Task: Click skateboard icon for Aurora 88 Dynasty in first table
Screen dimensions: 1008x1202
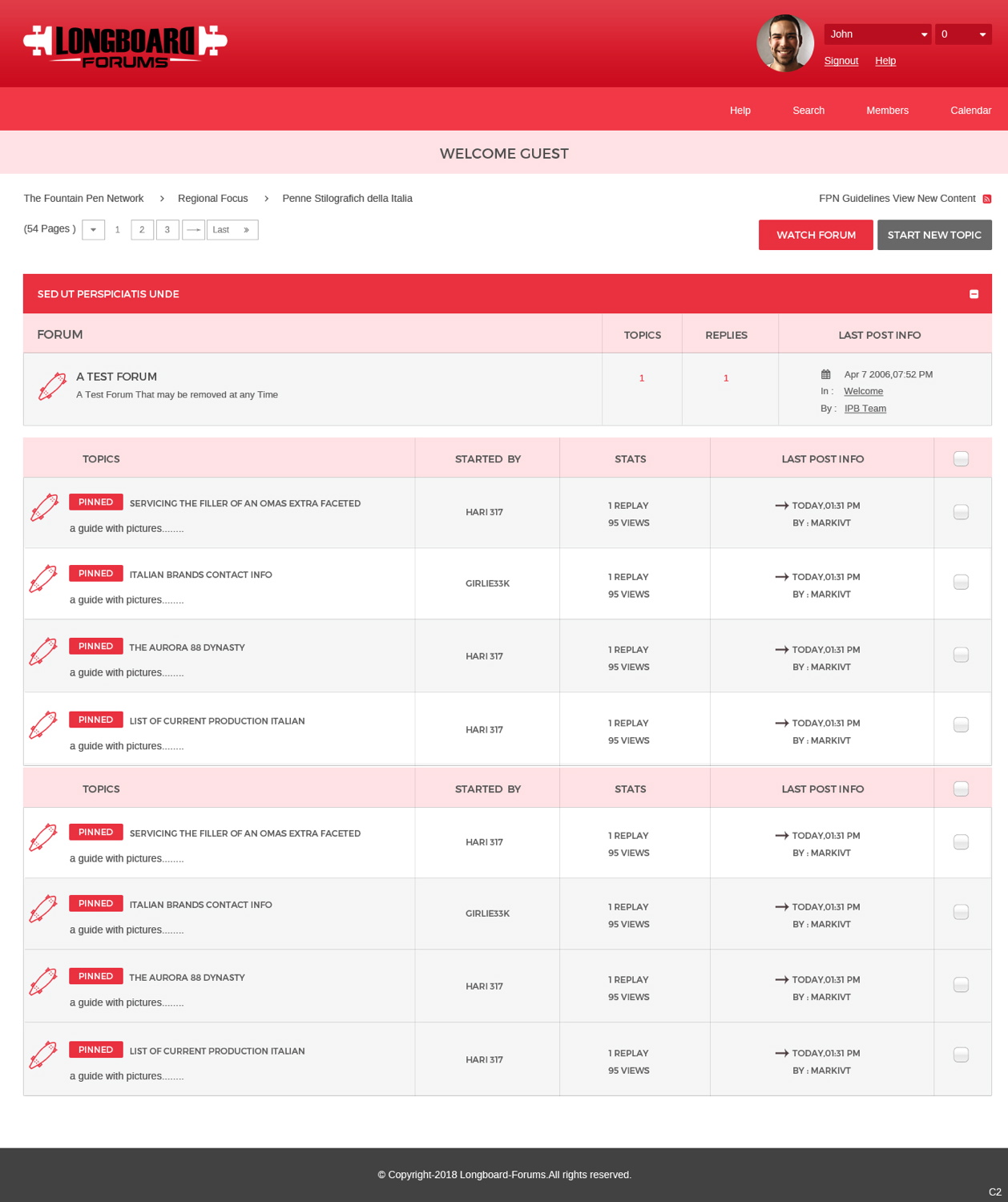Action: point(43,651)
